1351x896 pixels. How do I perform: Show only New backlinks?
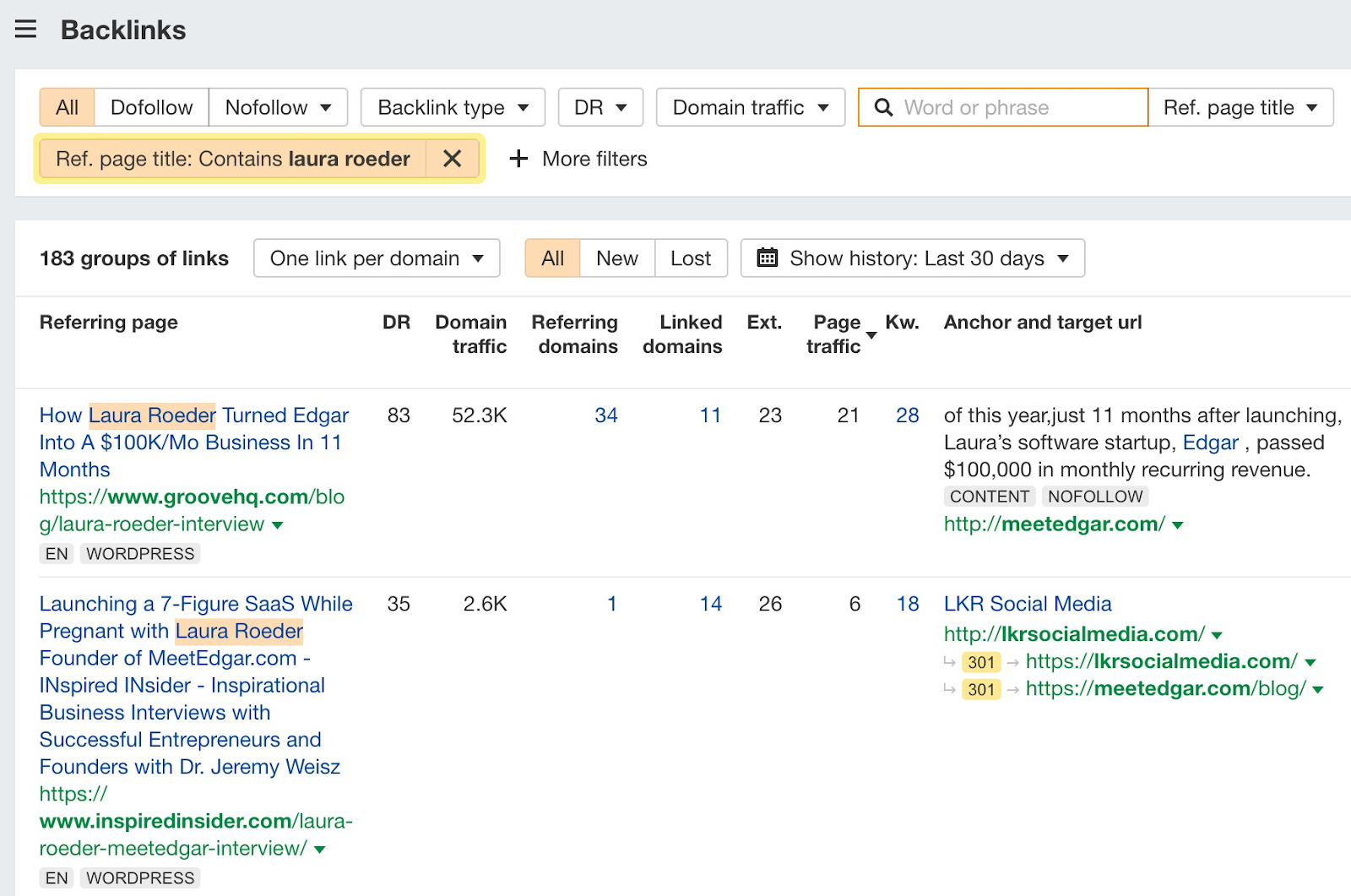616,258
